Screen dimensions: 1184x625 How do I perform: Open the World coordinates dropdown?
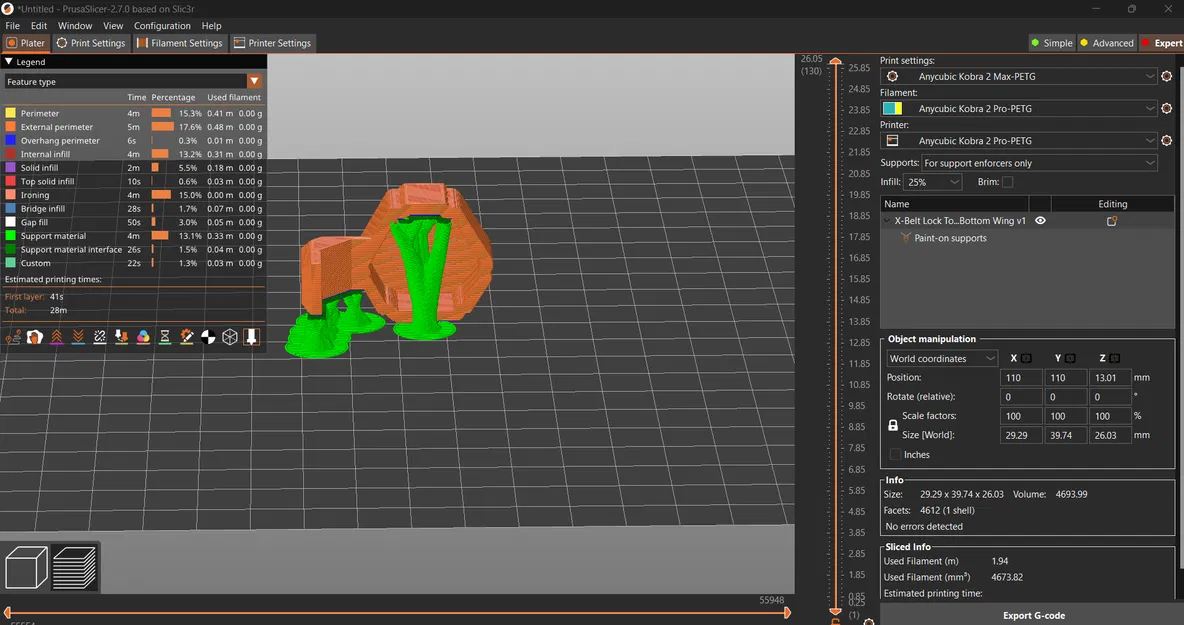coord(942,359)
